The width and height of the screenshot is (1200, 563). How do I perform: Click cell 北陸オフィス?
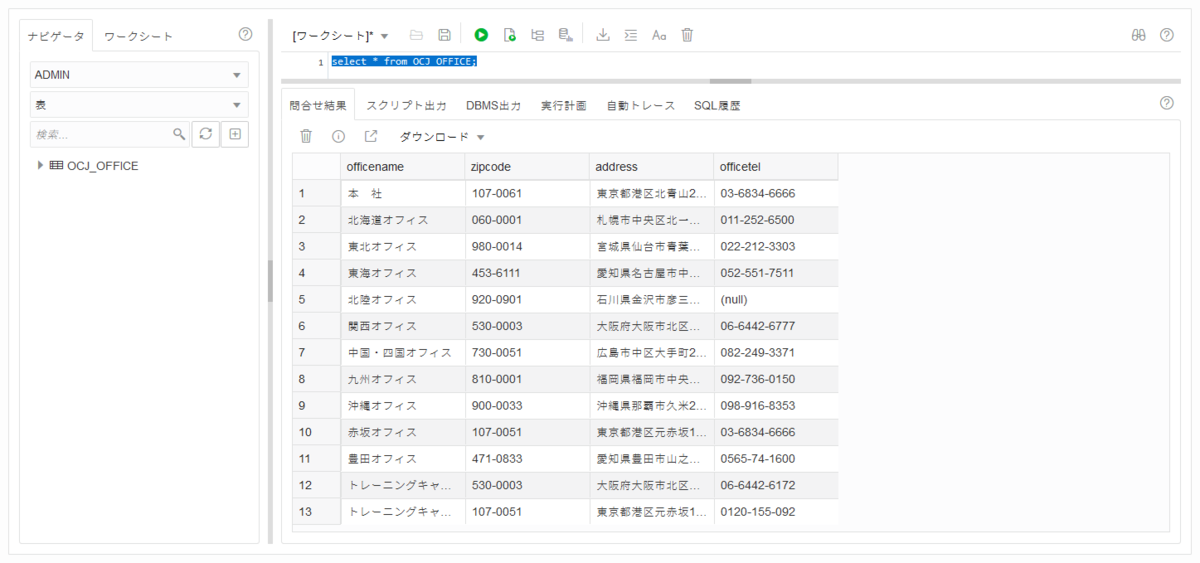(403, 299)
